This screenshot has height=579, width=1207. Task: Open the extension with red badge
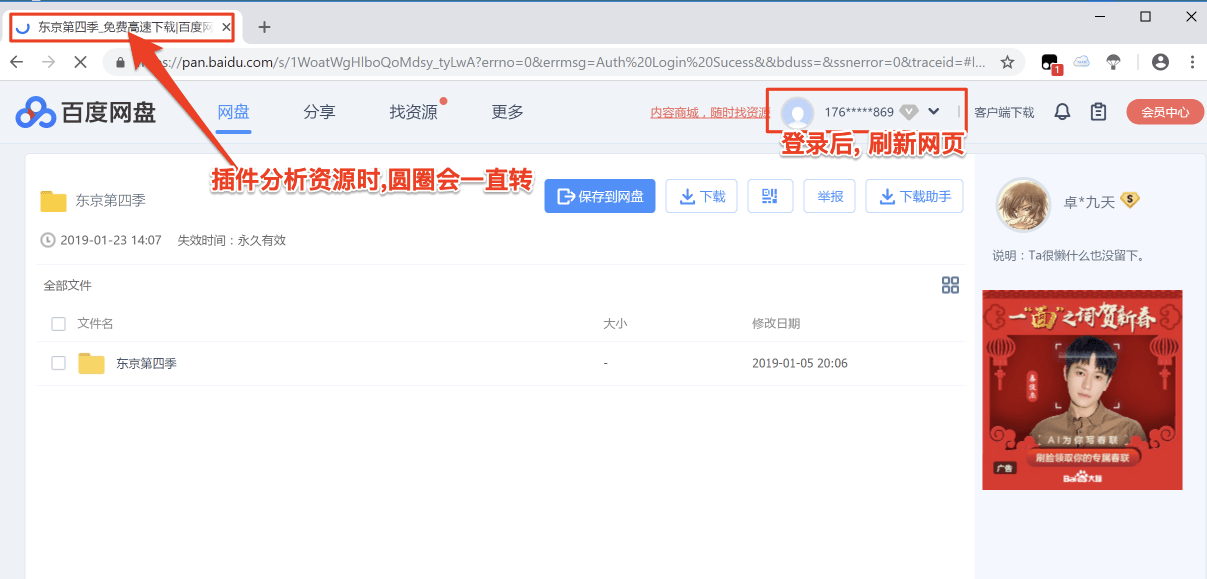[1050, 63]
